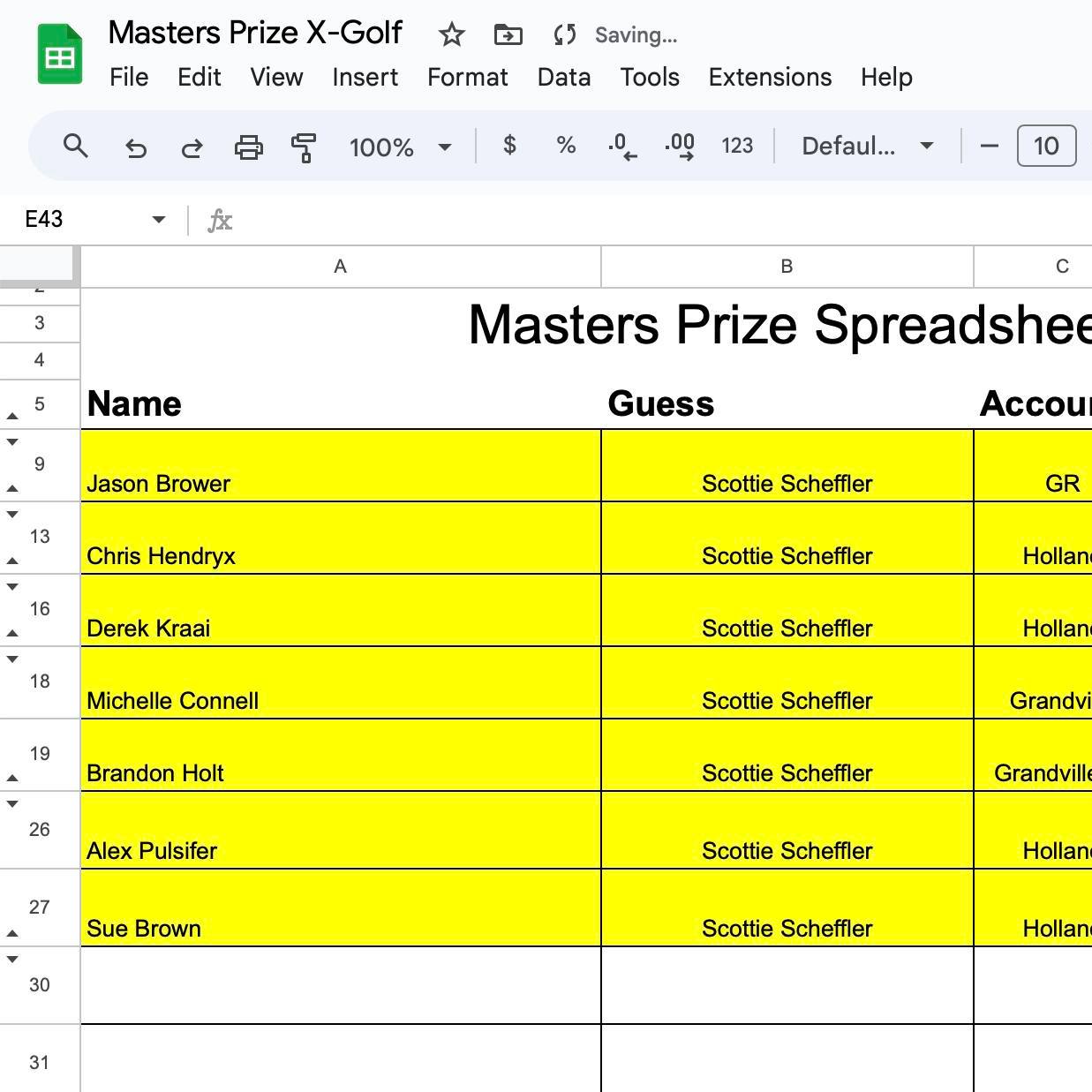This screenshot has height=1092, width=1092.
Task: Open the Extensions menu
Action: [770, 78]
